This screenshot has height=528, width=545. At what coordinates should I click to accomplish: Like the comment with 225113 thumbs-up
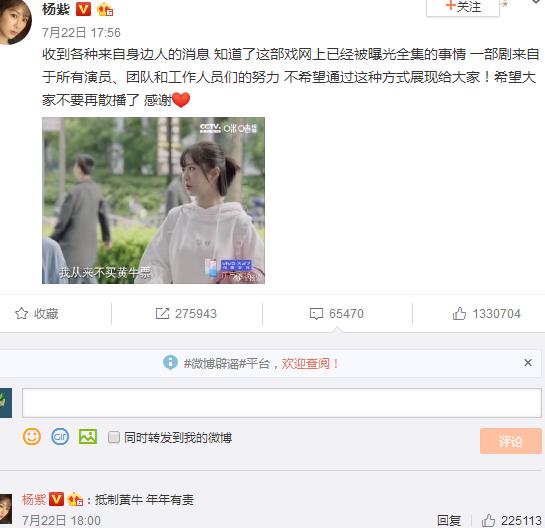pyautogui.click(x=488, y=520)
